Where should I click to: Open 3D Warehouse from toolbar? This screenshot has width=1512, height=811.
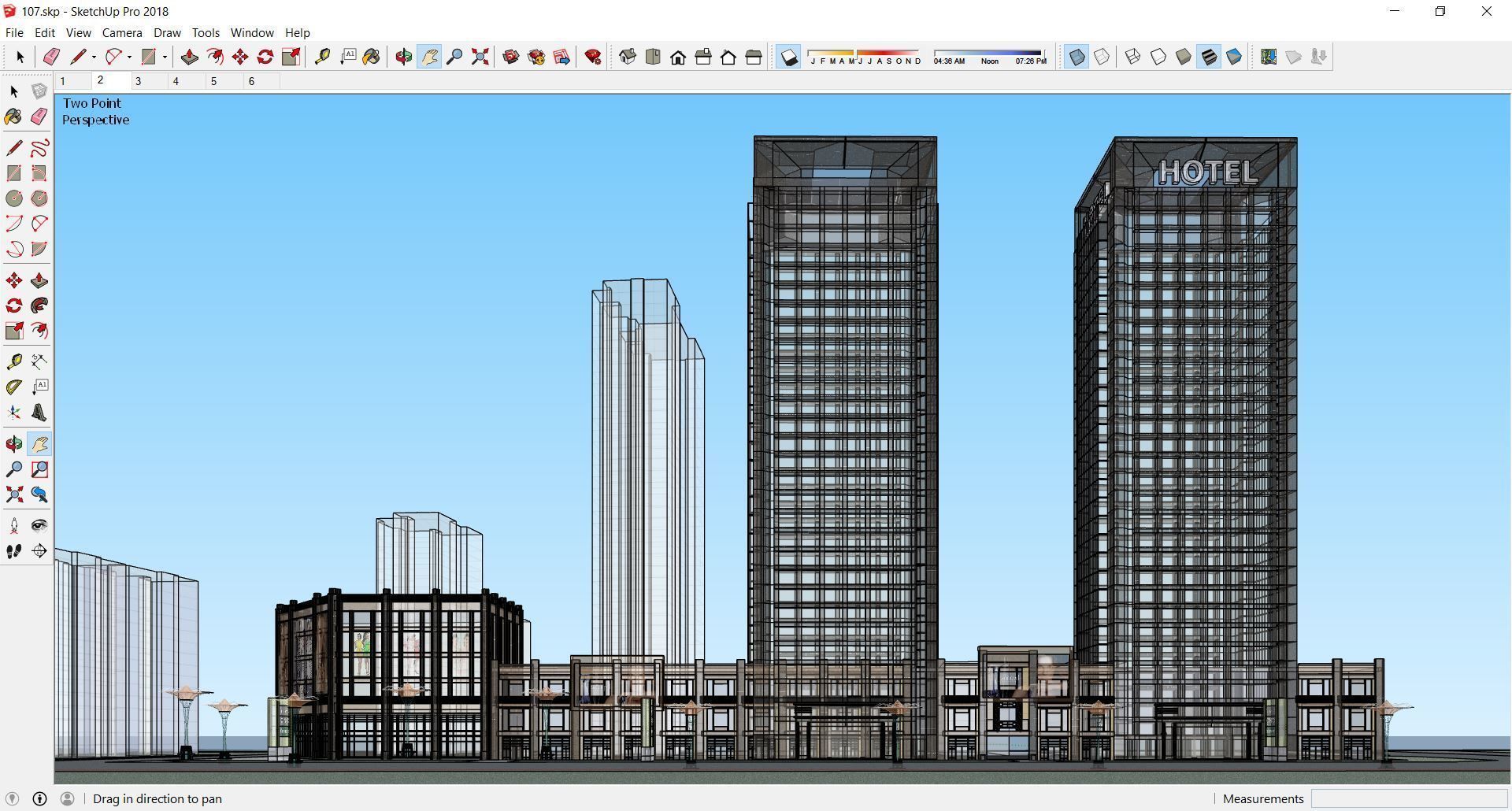511,57
